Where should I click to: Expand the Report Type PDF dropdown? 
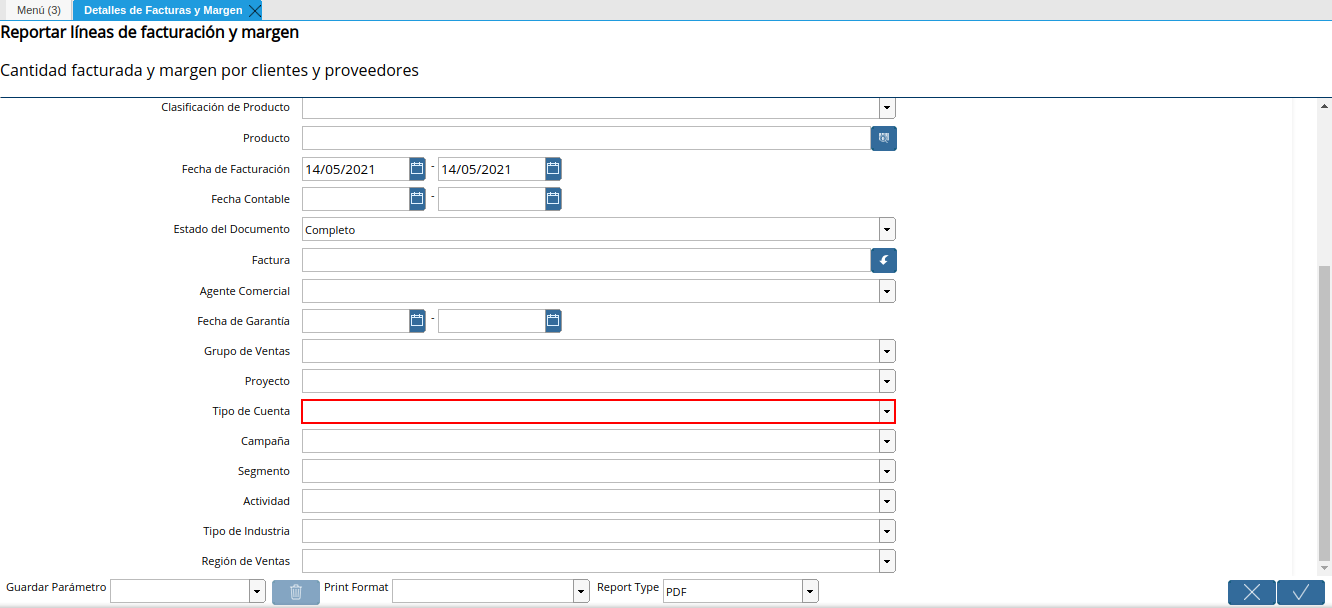tap(810, 592)
